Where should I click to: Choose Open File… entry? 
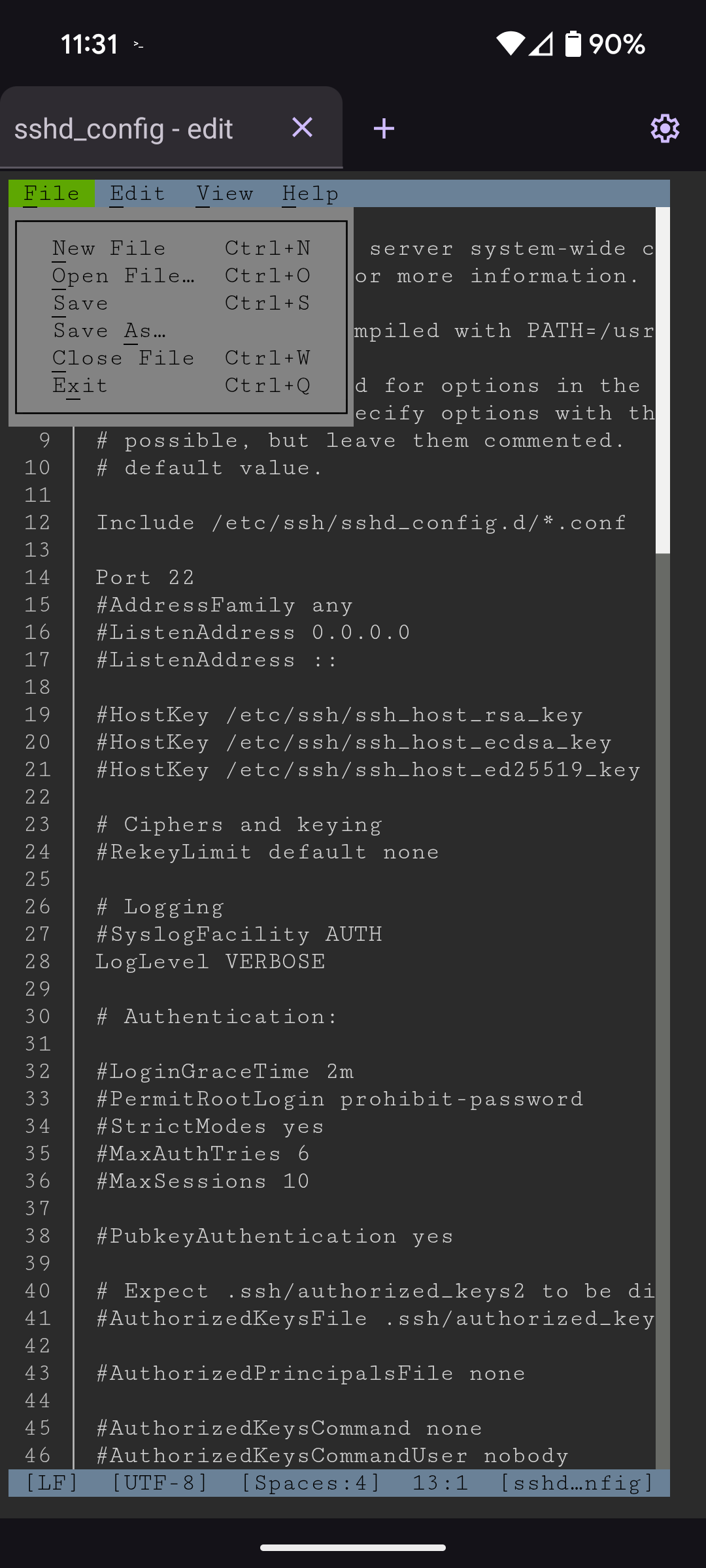[181, 276]
